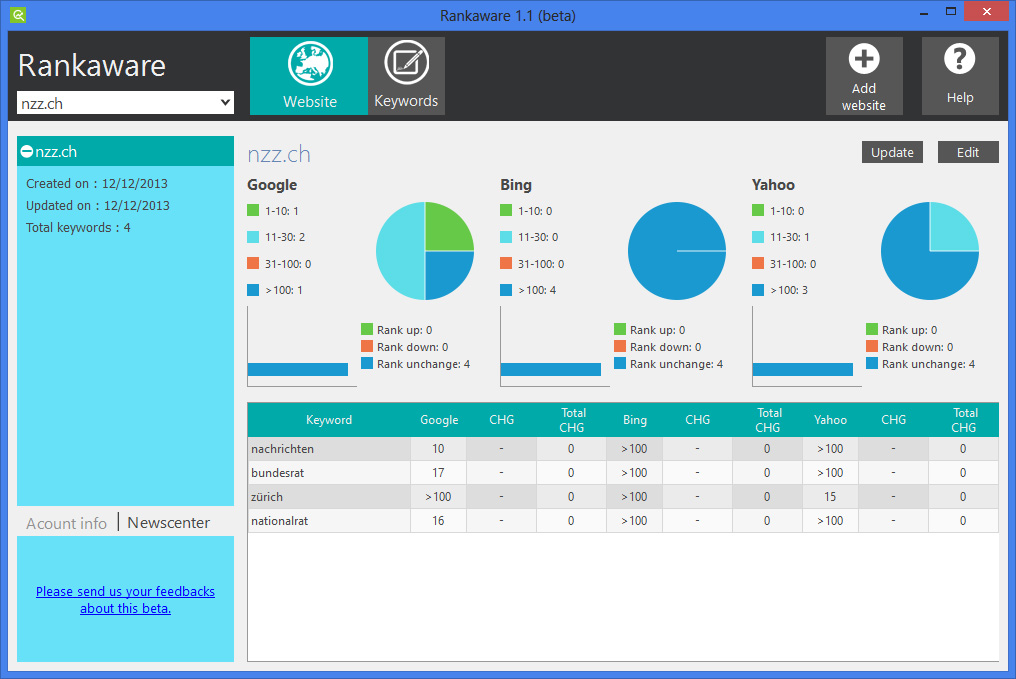Click Google rank 16 for nationalrat
1016x679 pixels.
(x=438, y=520)
